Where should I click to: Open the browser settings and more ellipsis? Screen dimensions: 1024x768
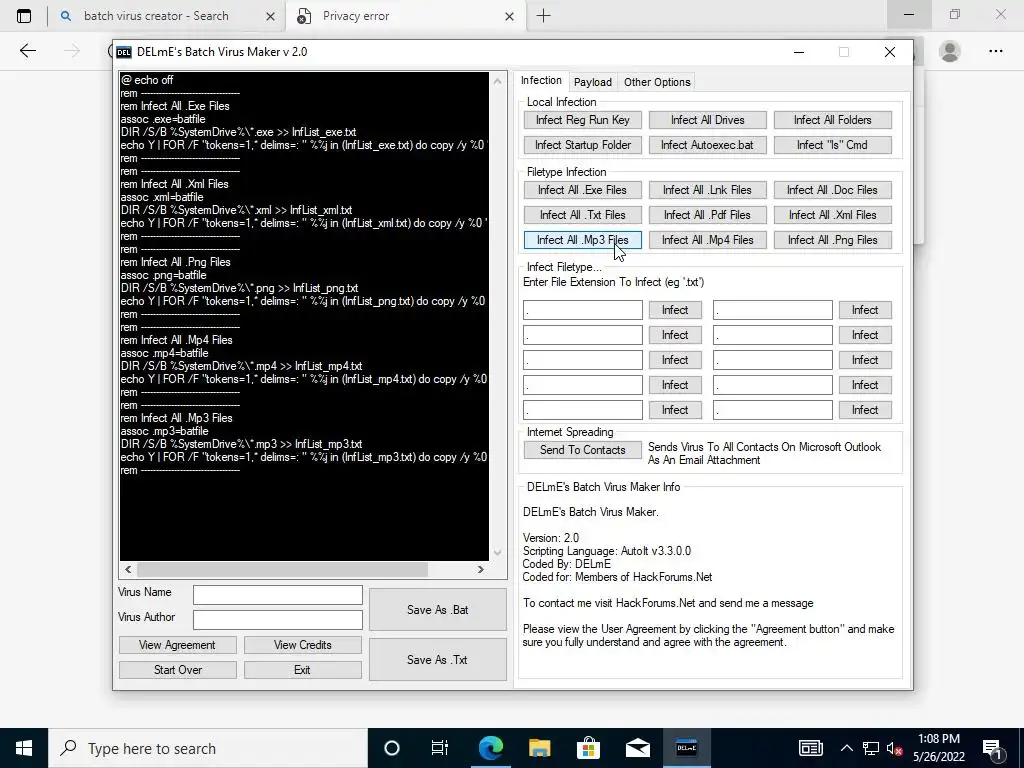coord(995,51)
